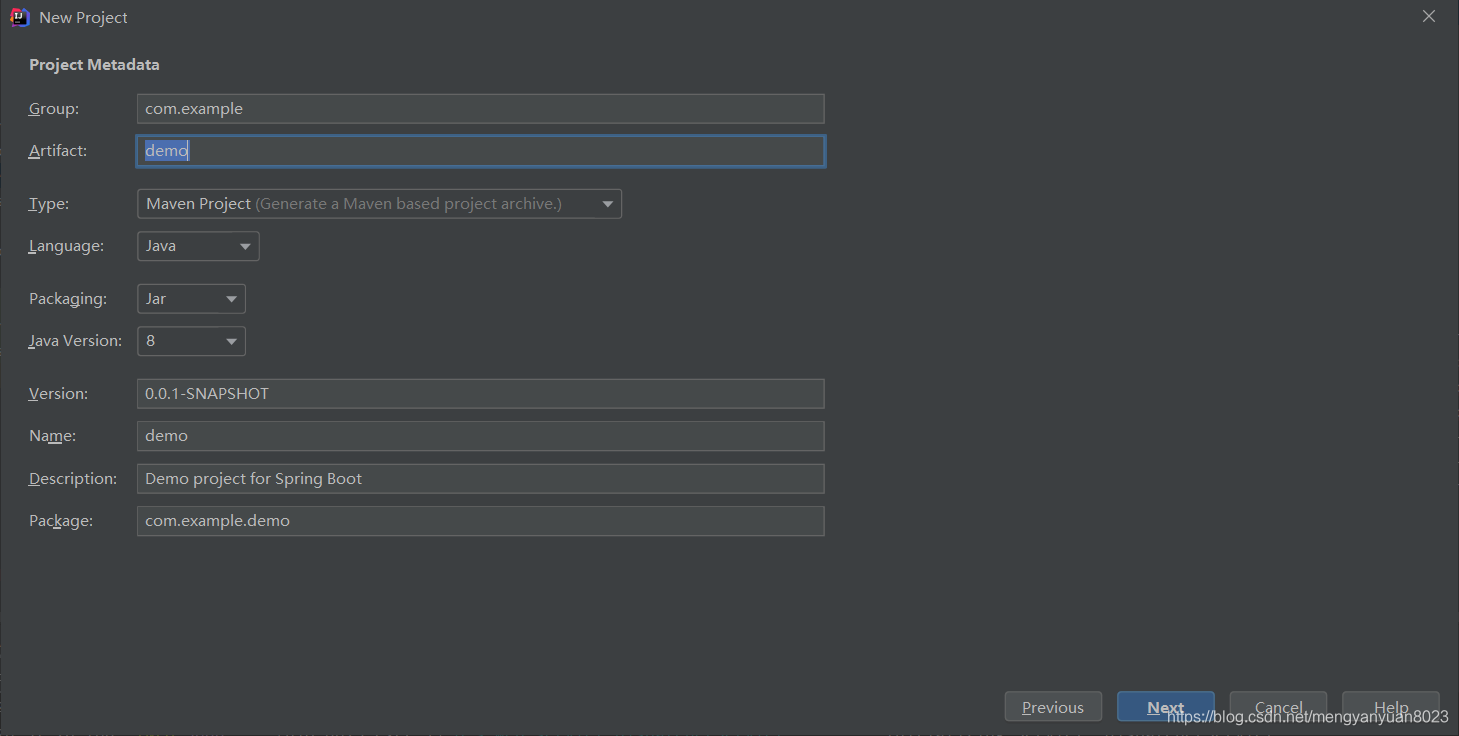Click the Previous button
Screen dimensions: 1459x736
1052,706
